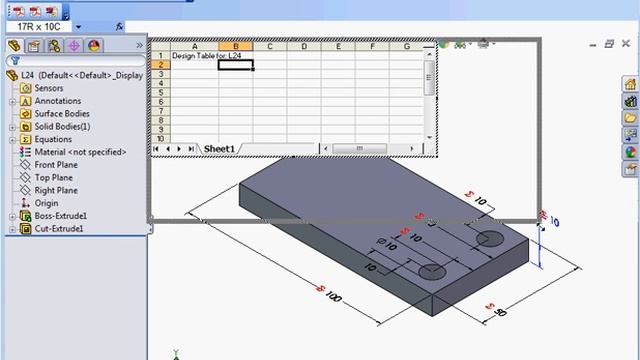Viewport: 640px width, 360px height.
Task: Expand the Equations node
Action: [12, 140]
